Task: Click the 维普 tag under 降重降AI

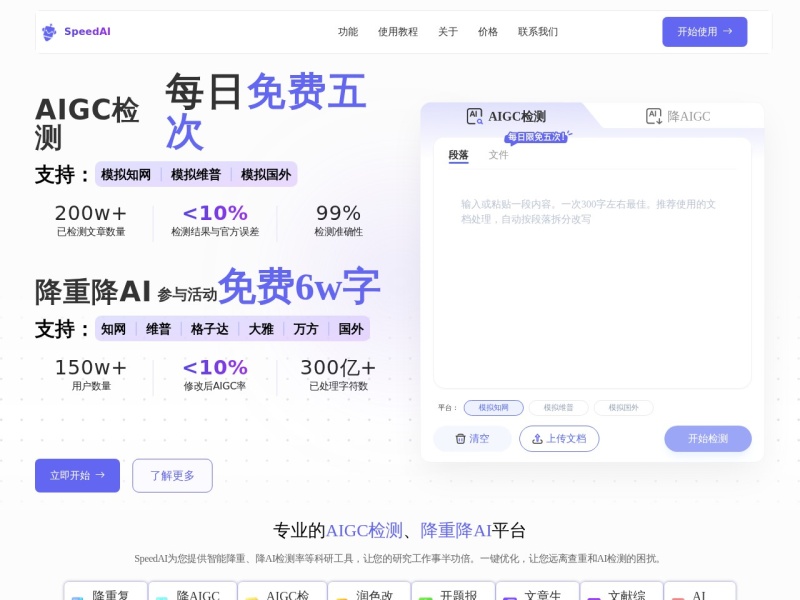Action: pyautogui.click(x=158, y=329)
